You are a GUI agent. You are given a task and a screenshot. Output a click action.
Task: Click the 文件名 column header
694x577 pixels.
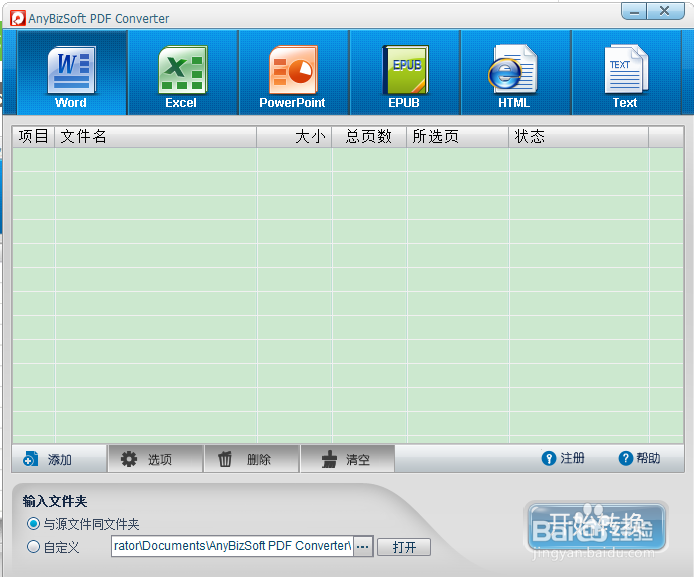[156, 136]
